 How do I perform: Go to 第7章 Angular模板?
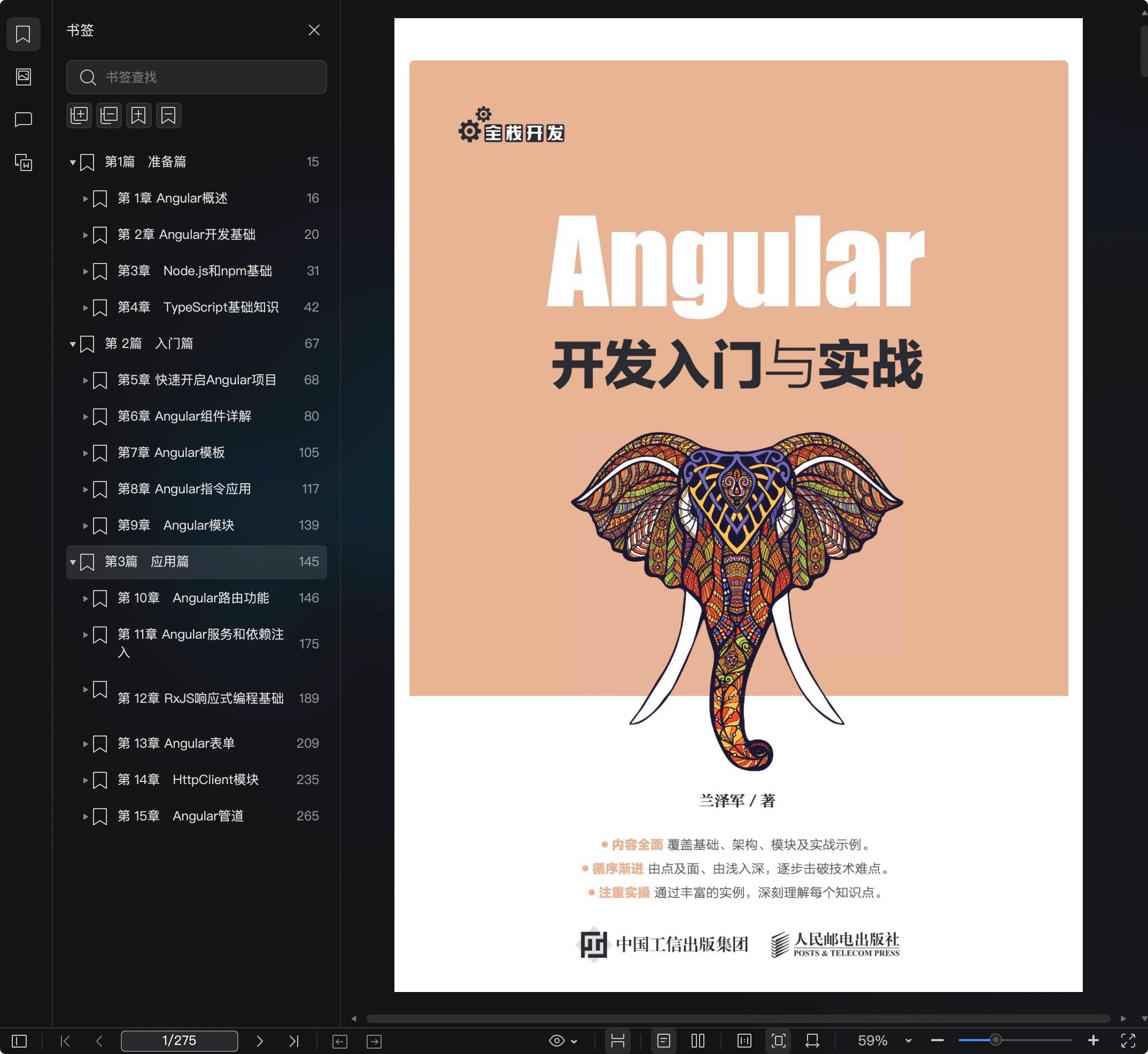171,453
